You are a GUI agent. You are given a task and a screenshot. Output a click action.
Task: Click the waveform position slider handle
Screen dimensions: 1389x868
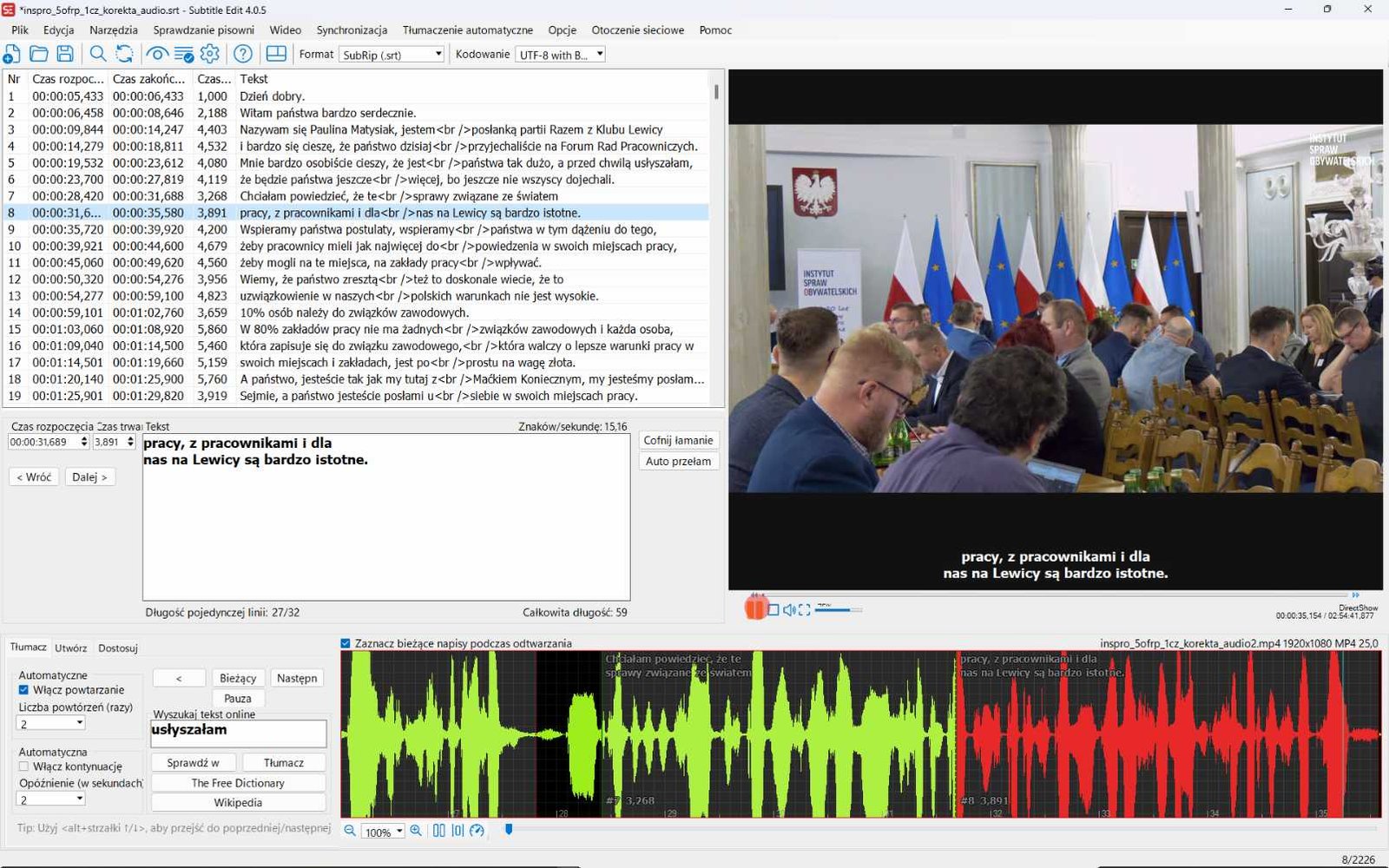(x=509, y=830)
